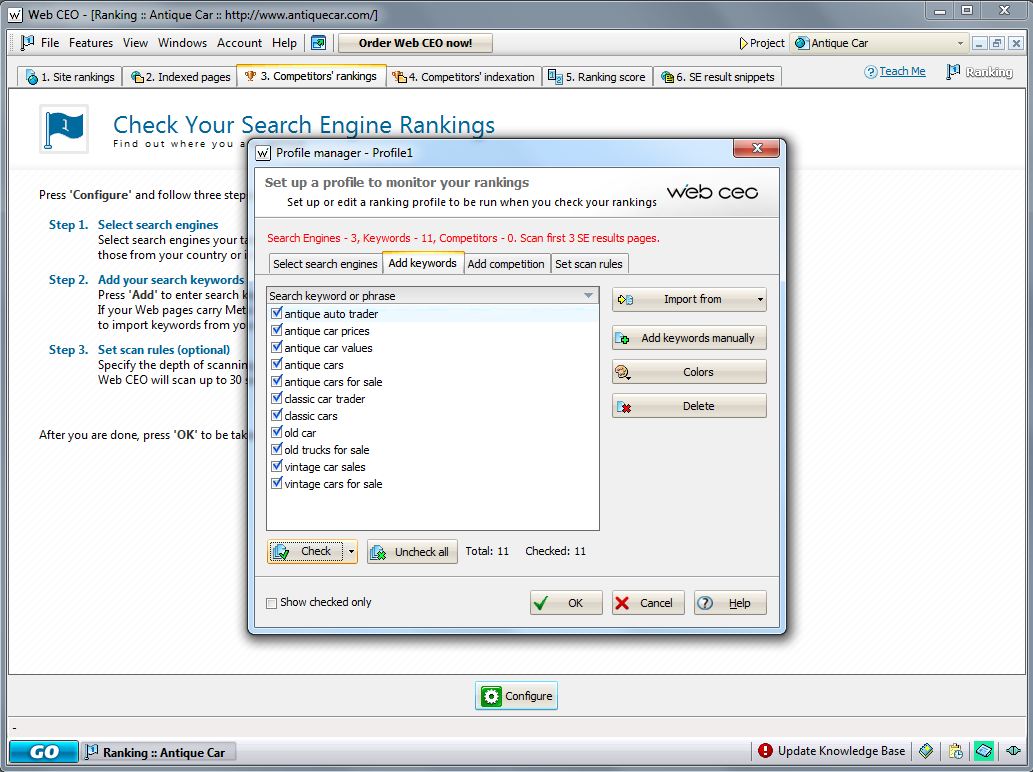
Task: Sort by the 'Search keyword or phrase' column header
Action: [432, 296]
